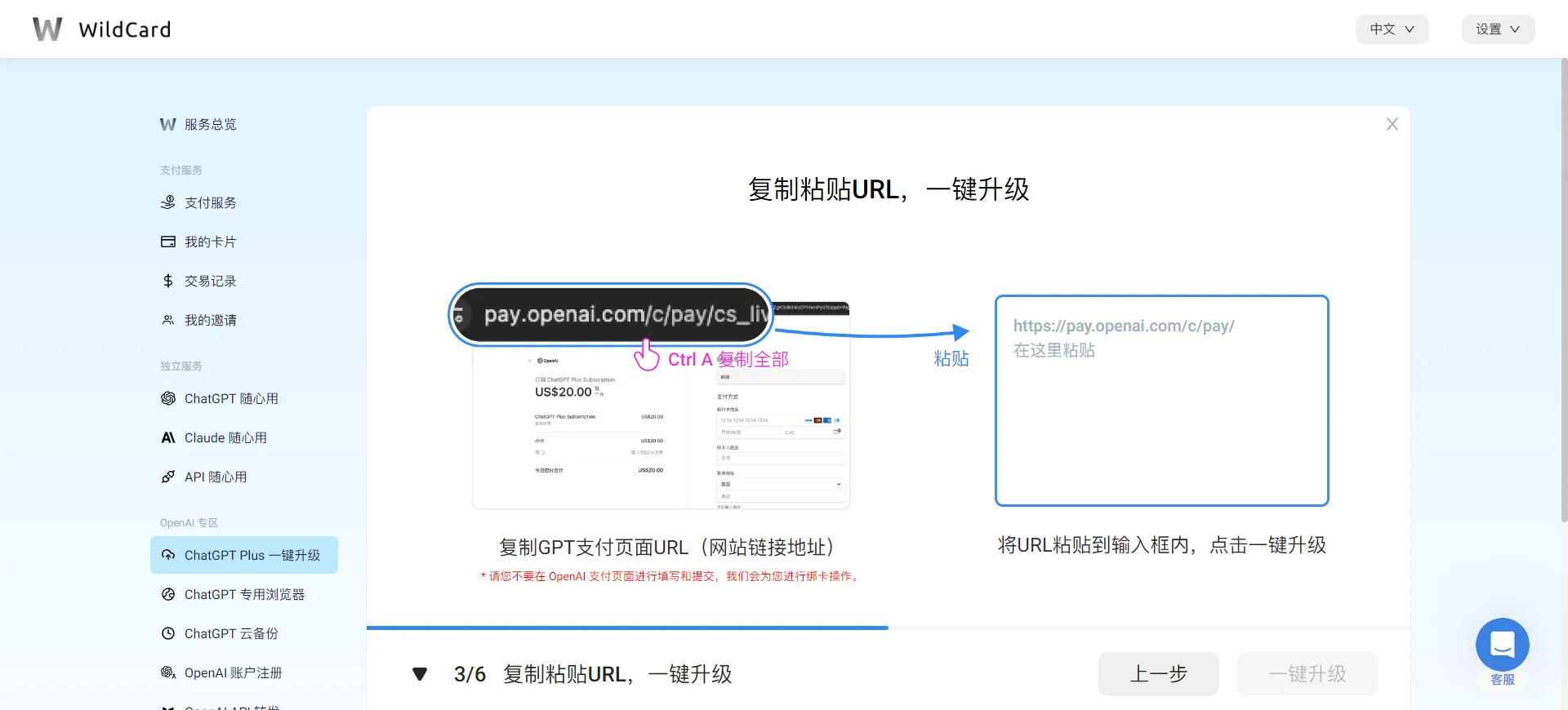
Task: Select ChatGPT Plus 一键升级 menu item
Action: click(244, 555)
